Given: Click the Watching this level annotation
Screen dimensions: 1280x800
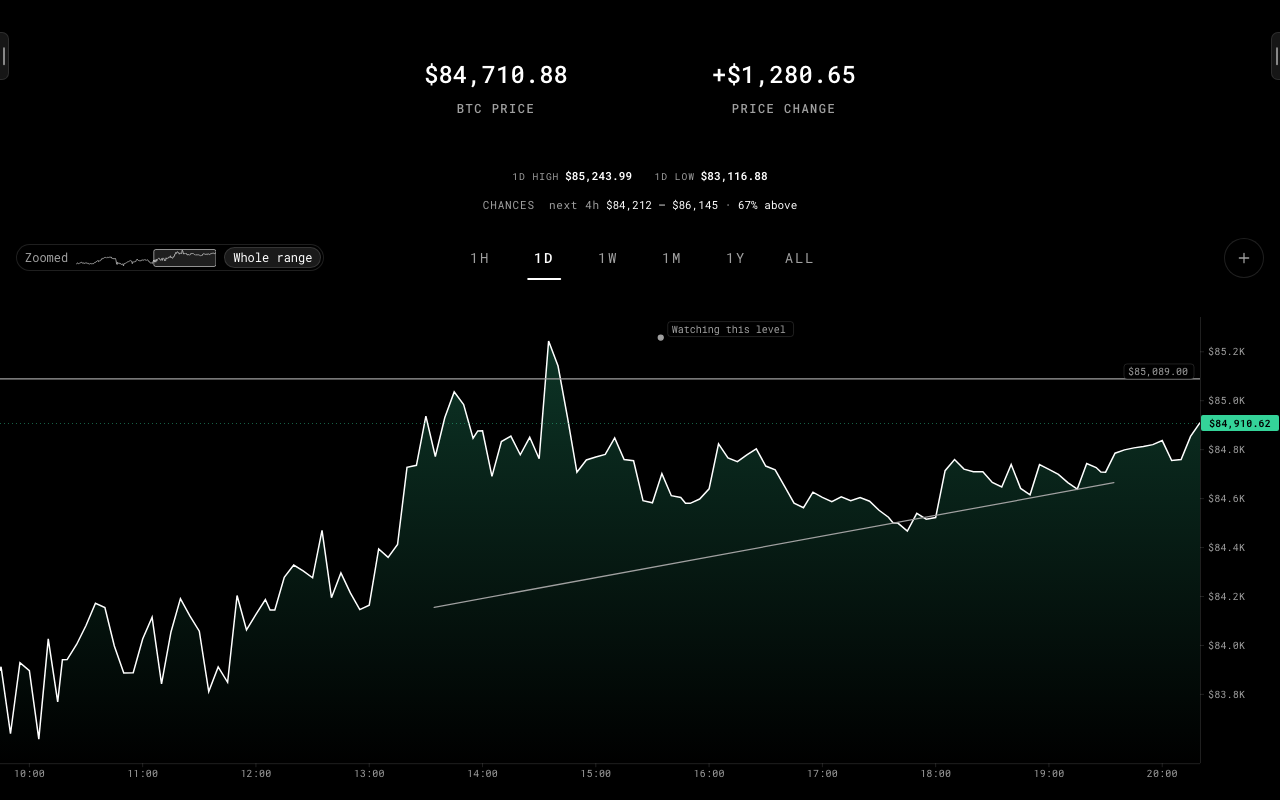Looking at the screenshot, I should (730, 329).
